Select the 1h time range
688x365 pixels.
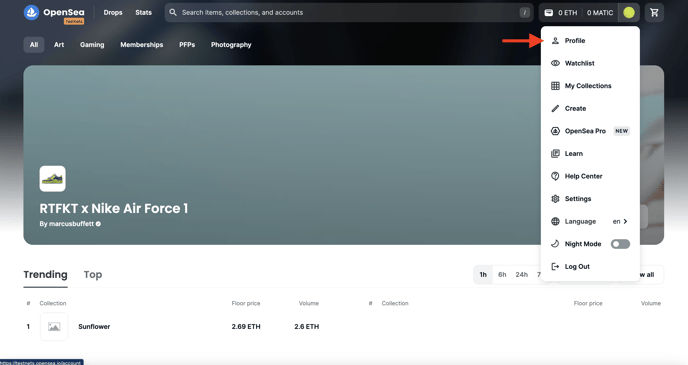click(483, 275)
